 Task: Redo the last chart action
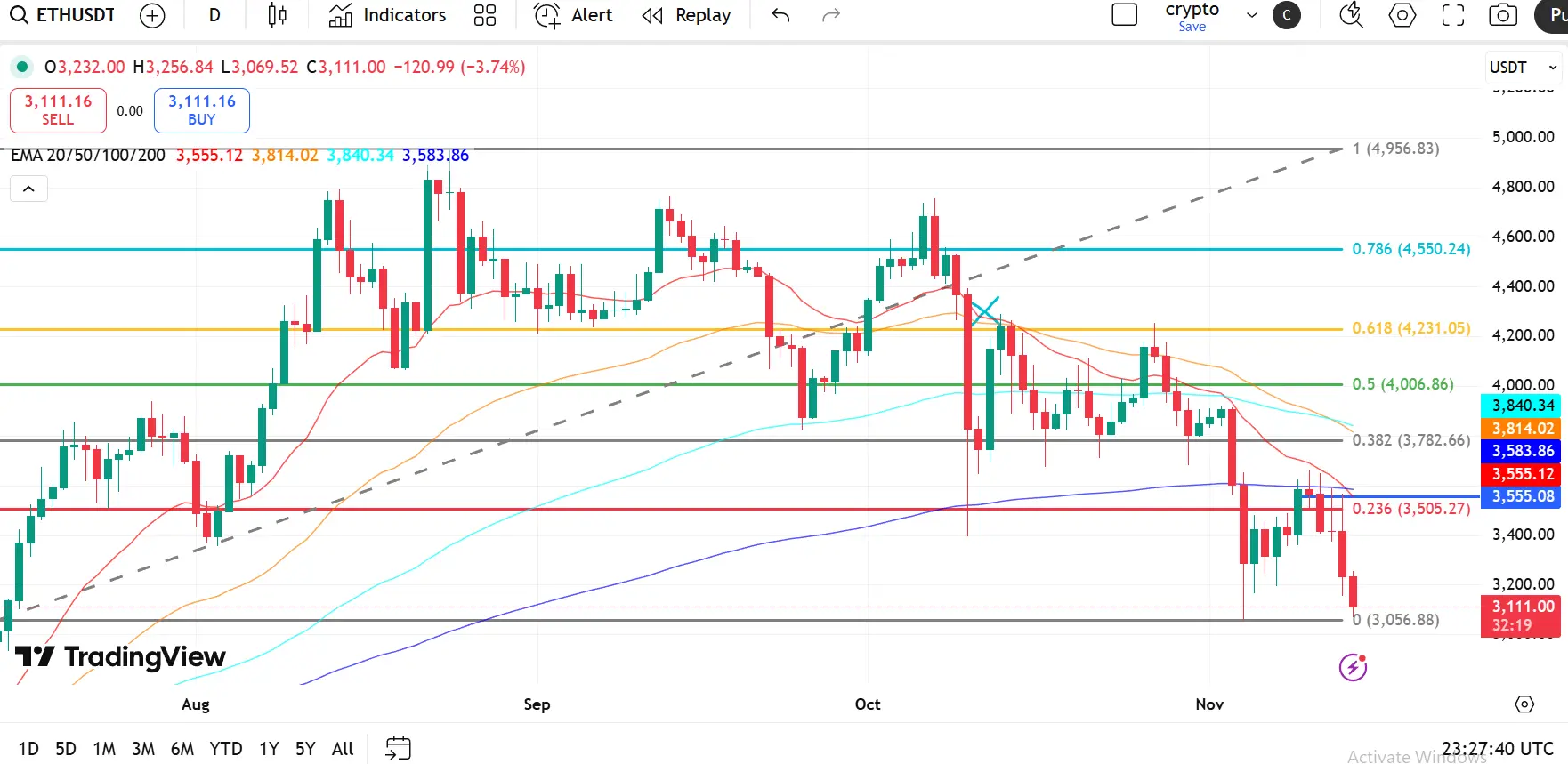click(x=831, y=15)
